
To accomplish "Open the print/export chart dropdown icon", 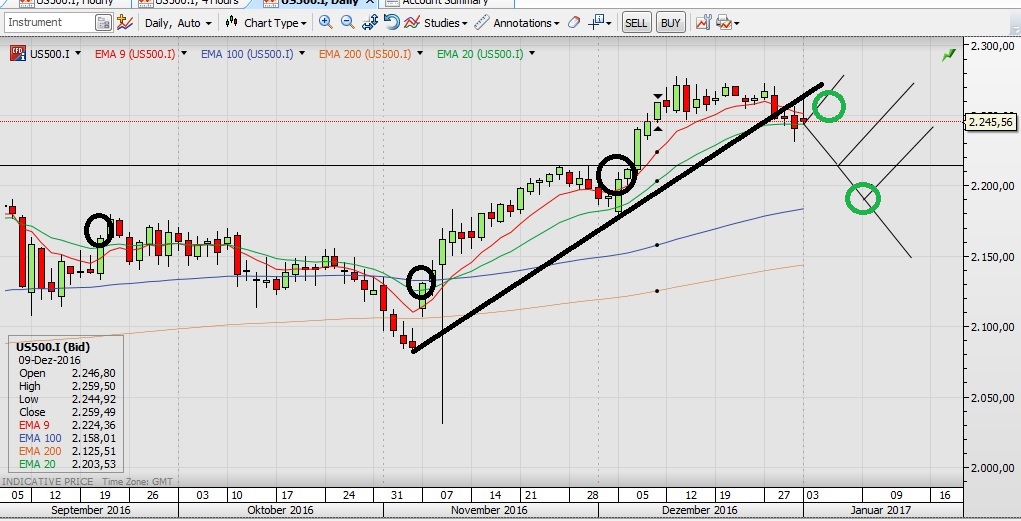I will coord(727,23).
